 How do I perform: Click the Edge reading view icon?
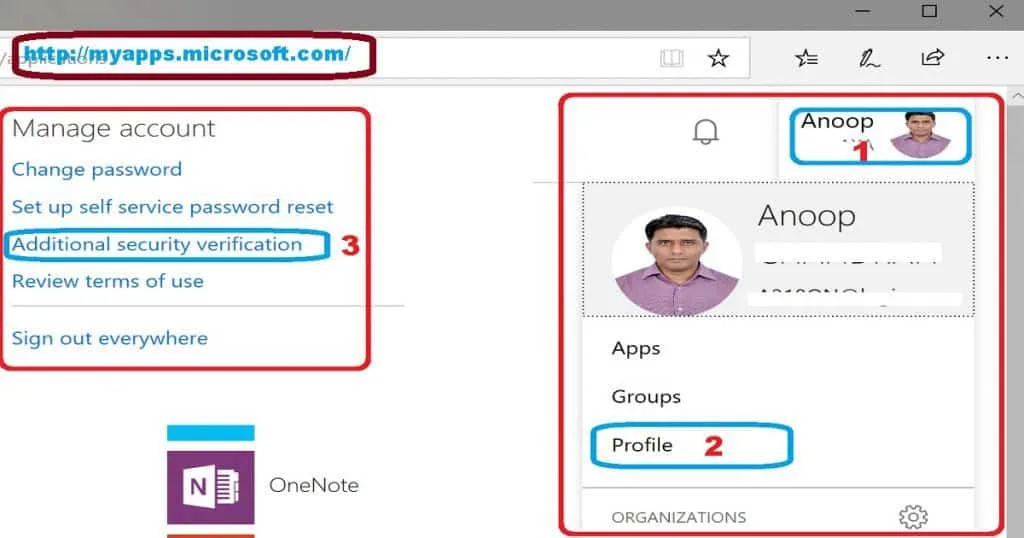coord(671,59)
